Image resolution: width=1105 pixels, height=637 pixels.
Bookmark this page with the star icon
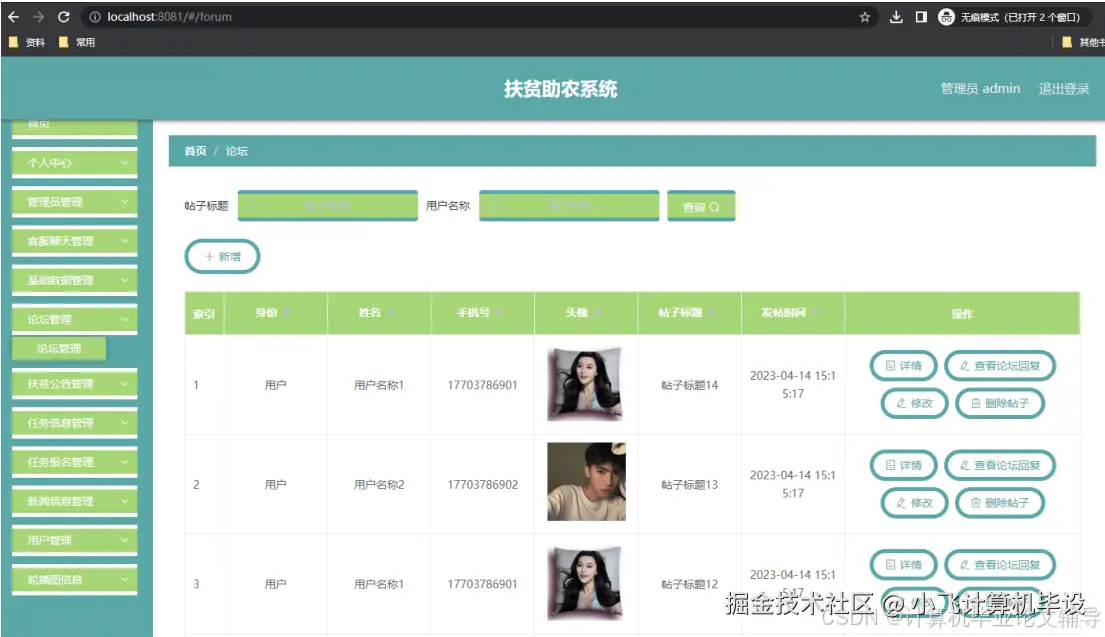pos(865,17)
